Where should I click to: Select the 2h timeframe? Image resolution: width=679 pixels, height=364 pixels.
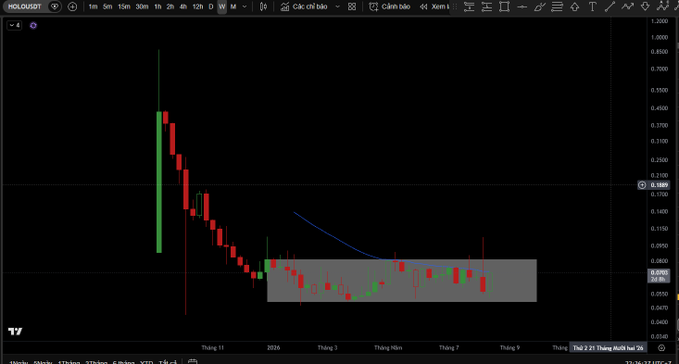170,6
